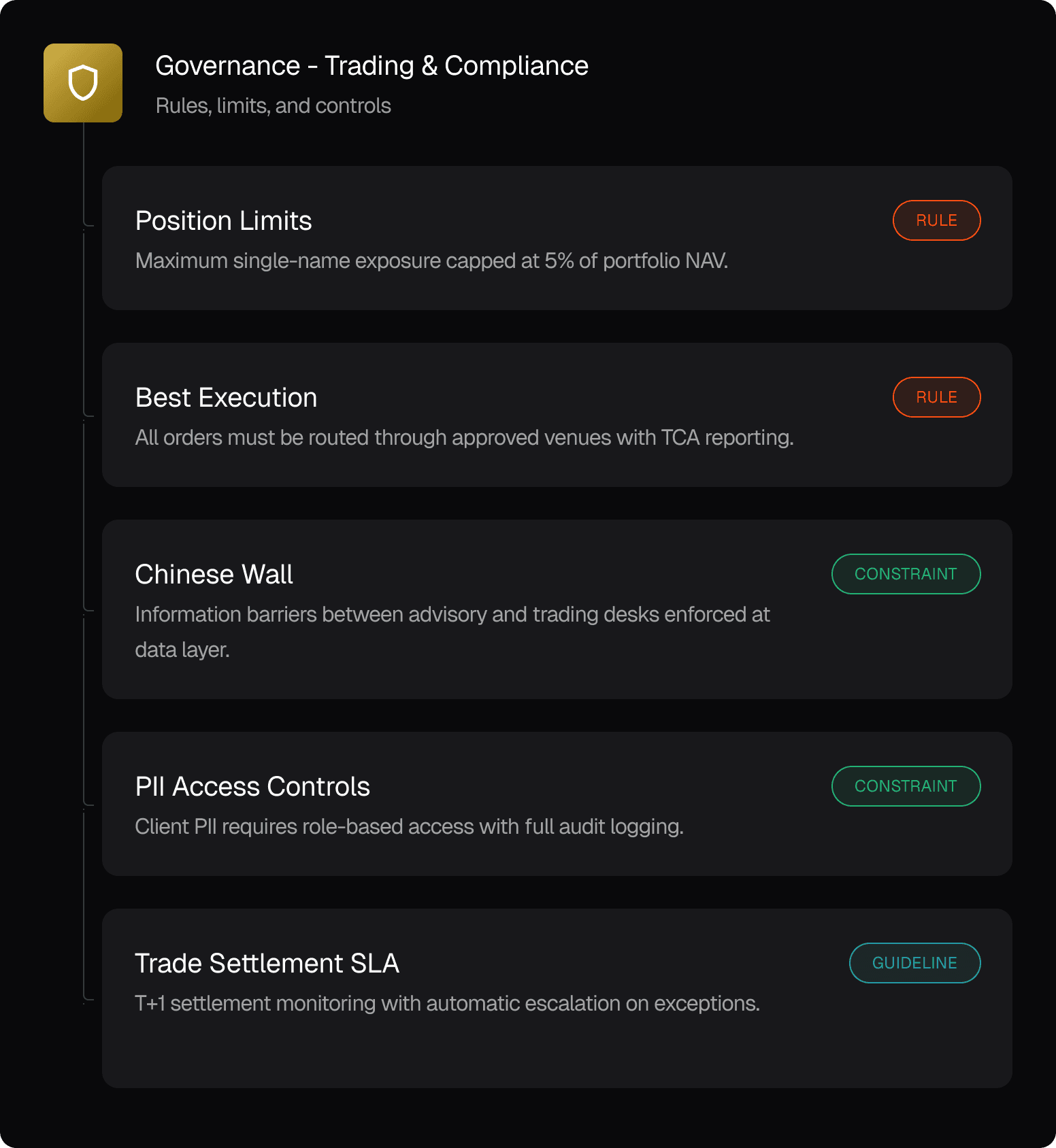1056x1148 pixels.
Task: Open the Trade Settlement SLA title
Action: pyautogui.click(x=267, y=964)
